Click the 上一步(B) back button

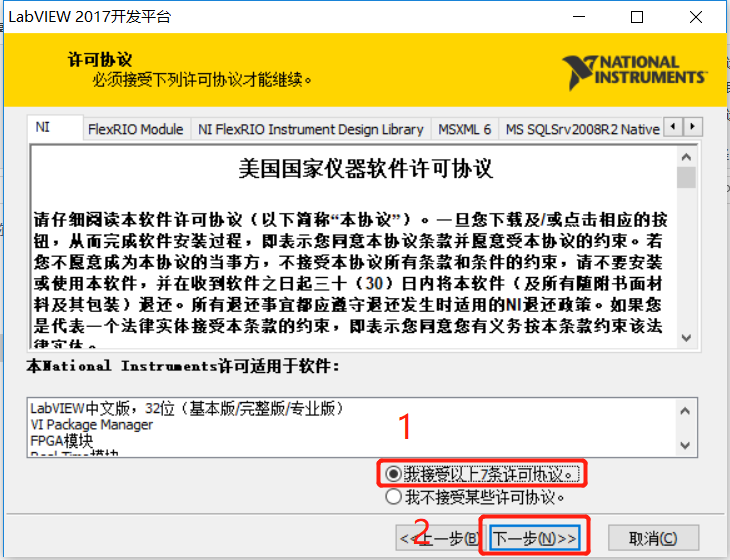(438, 539)
